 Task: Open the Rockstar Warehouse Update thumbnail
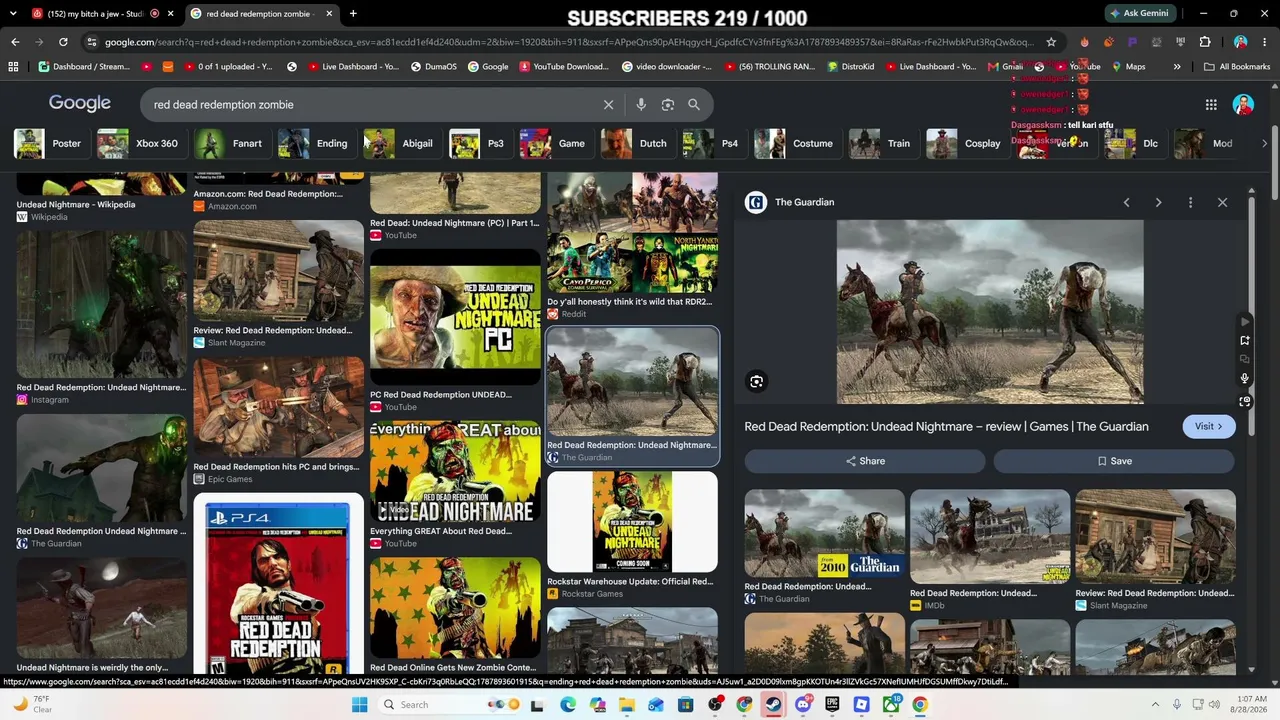click(x=632, y=523)
